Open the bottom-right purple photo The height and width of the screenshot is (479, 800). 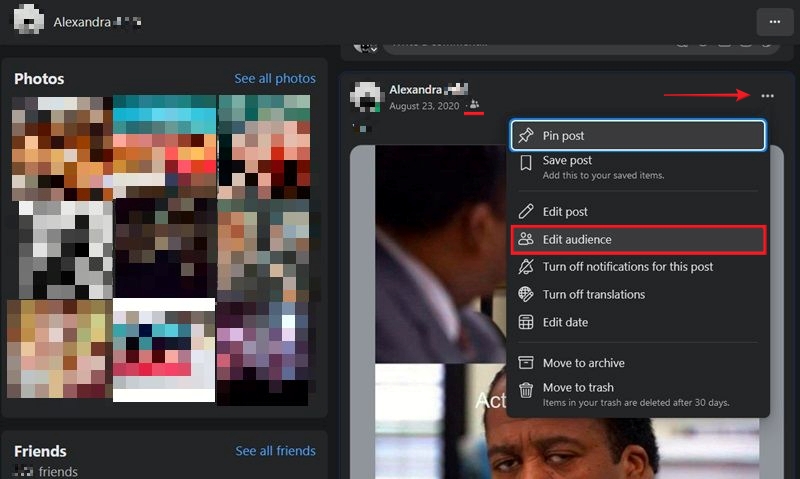[263, 354]
